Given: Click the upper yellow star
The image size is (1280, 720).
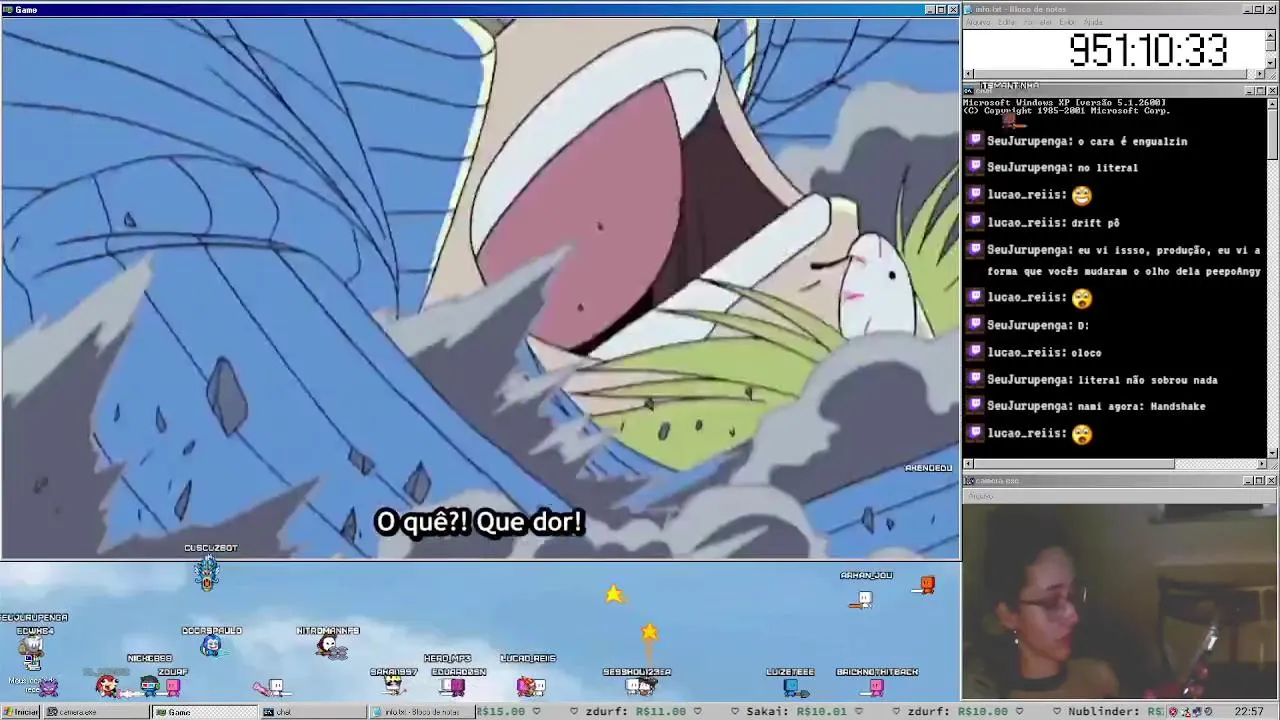Looking at the screenshot, I should (614, 595).
